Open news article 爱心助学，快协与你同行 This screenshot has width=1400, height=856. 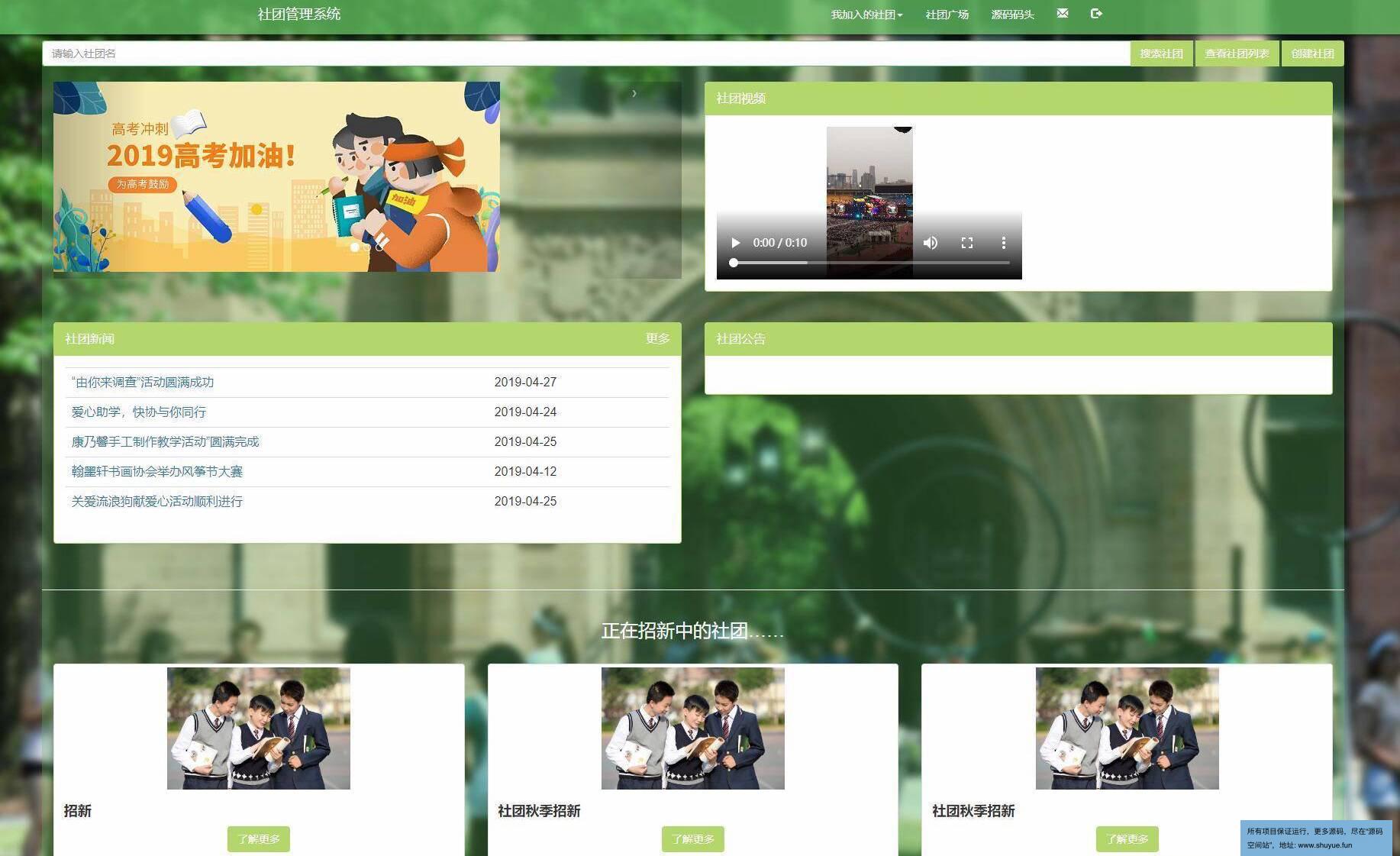139,412
